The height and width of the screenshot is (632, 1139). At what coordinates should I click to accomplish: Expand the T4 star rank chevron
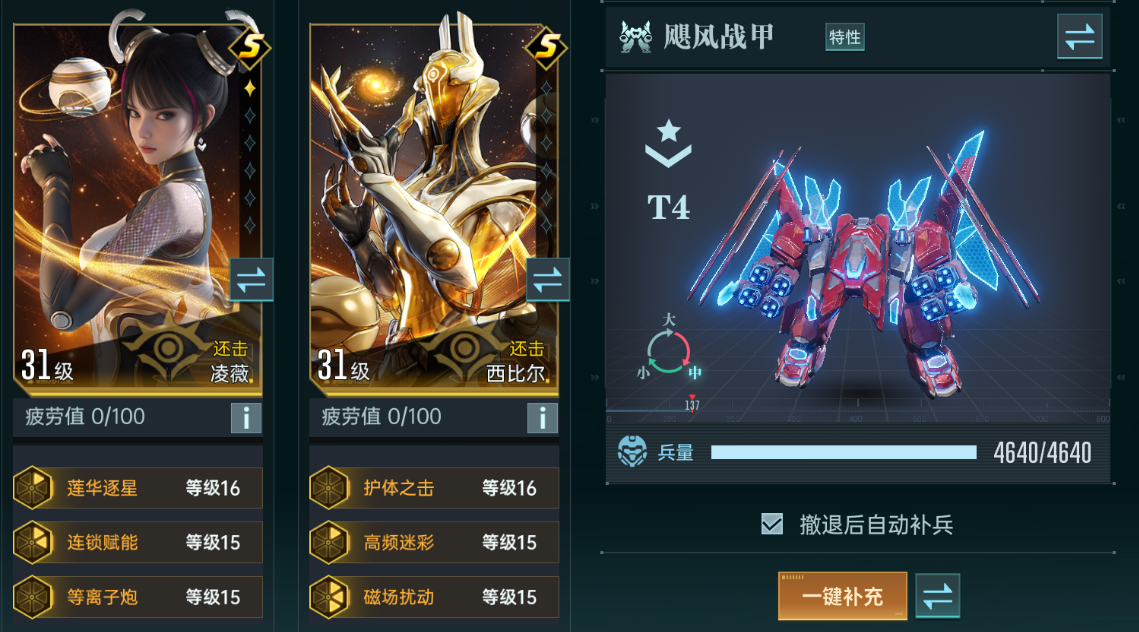(668, 144)
